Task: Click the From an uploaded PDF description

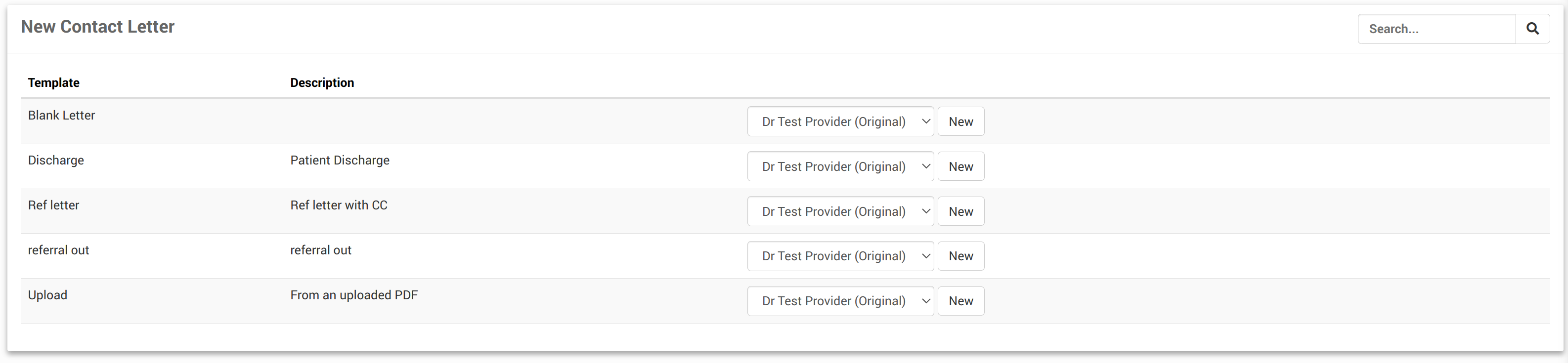Action: (353, 295)
